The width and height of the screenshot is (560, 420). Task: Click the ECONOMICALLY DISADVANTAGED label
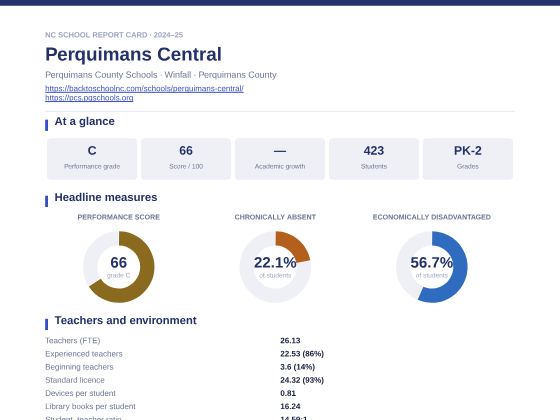coord(432,217)
